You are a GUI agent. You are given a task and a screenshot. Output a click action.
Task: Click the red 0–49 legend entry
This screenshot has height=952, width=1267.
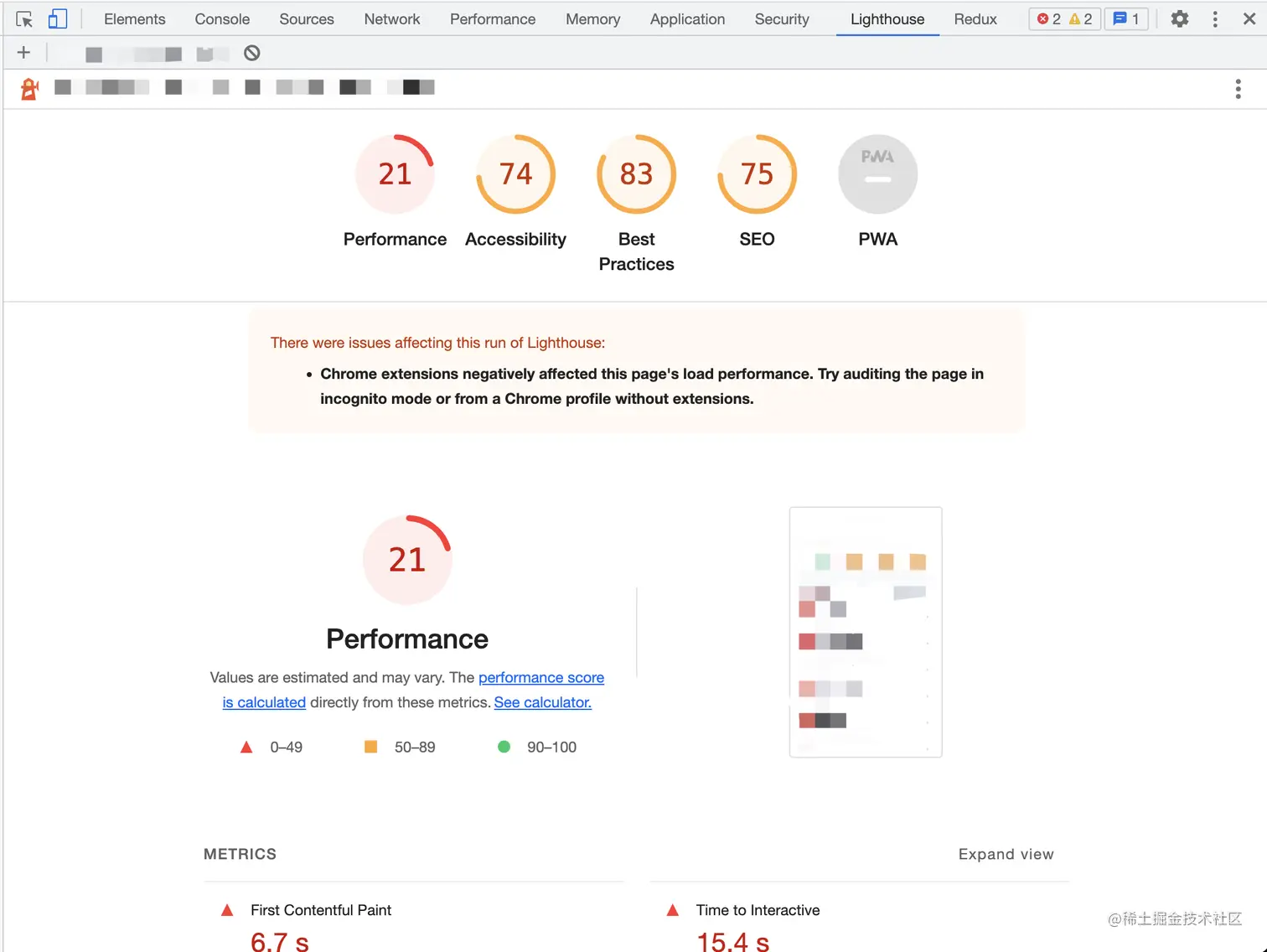pos(271,747)
